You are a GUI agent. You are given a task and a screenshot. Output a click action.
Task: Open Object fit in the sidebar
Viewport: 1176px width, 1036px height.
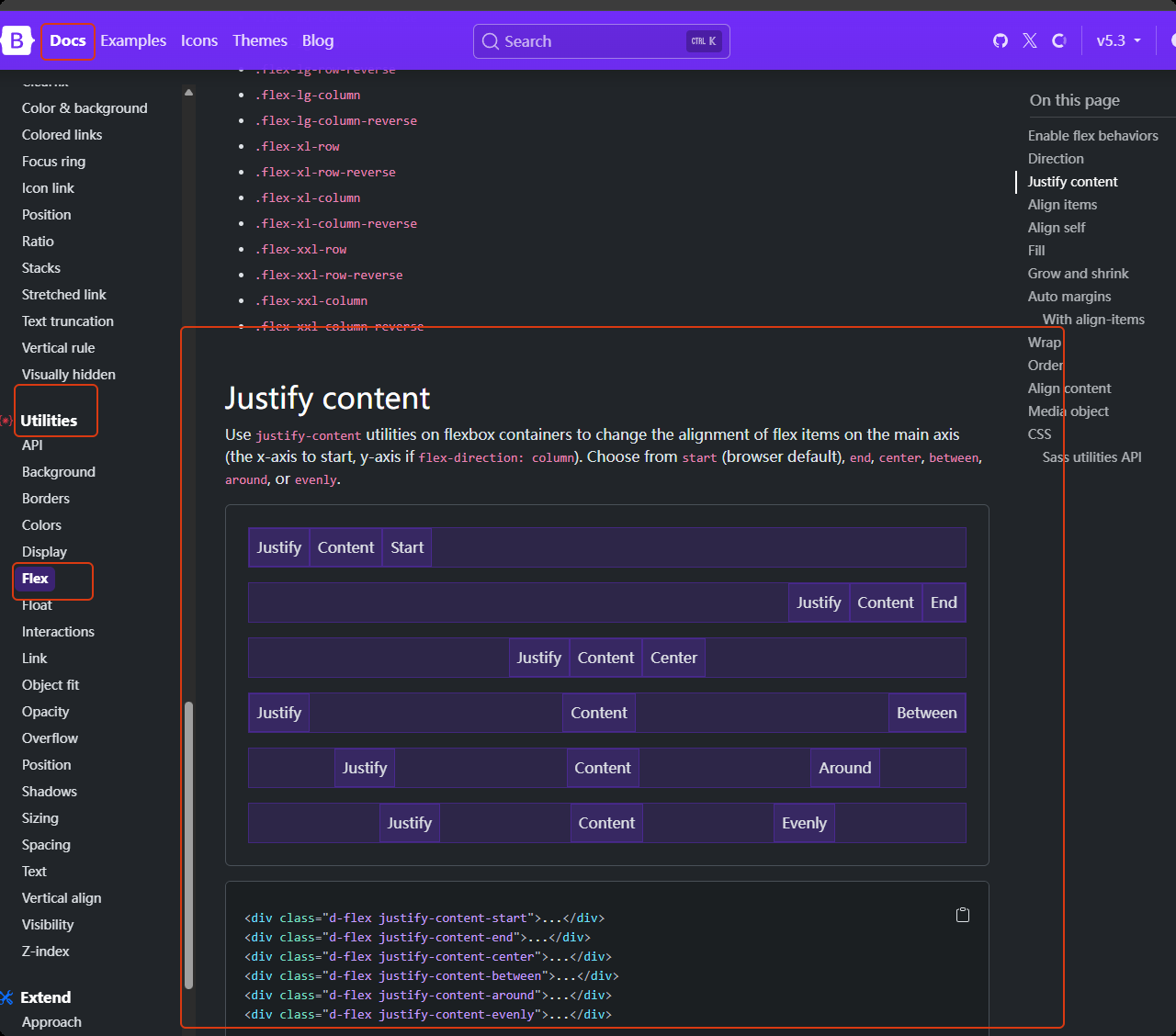(51, 685)
